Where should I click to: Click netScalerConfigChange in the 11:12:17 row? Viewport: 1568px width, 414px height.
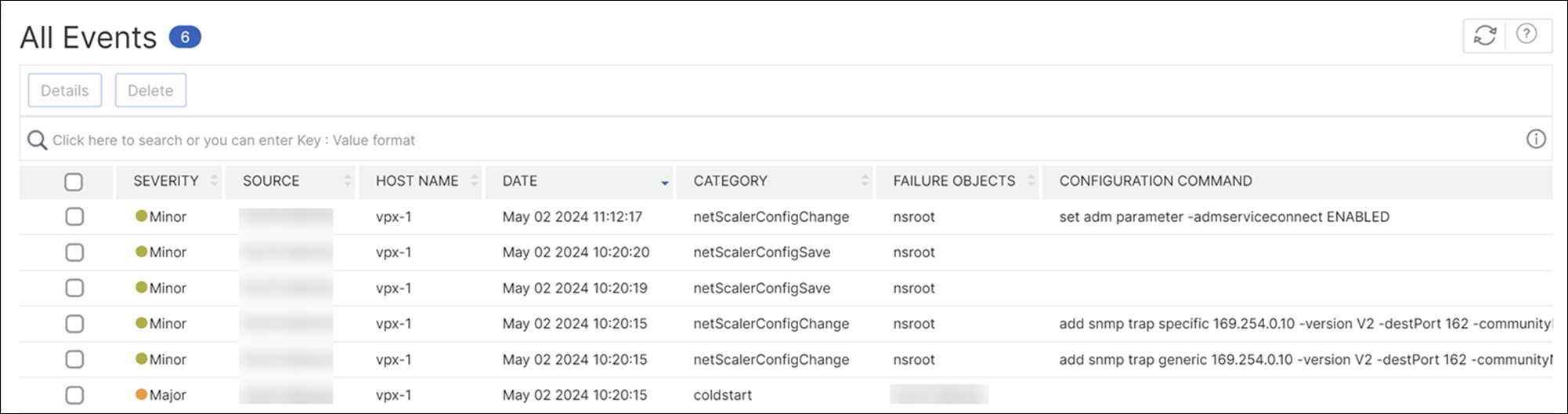[x=771, y=217]
